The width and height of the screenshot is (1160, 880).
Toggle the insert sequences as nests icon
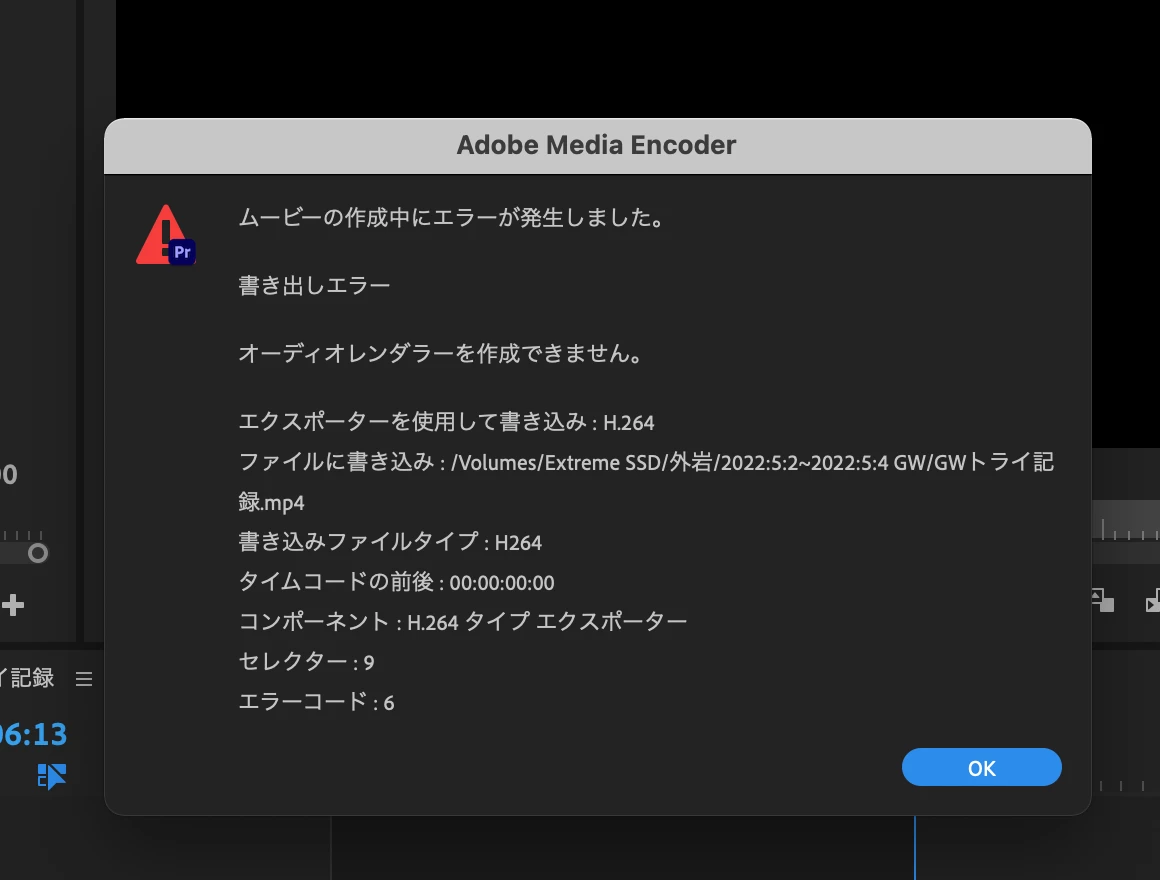pyautogui.click(x=51, y=776)
